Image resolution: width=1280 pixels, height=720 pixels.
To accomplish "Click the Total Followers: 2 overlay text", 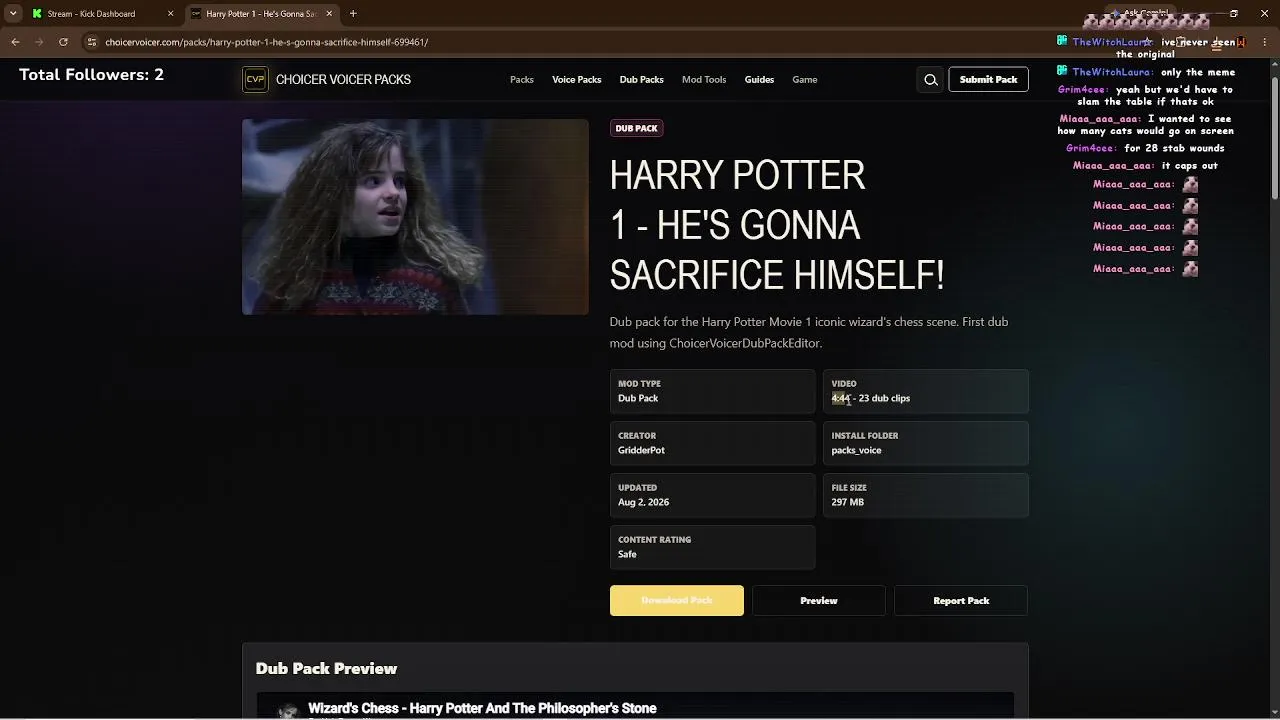I will click(91, 75).
